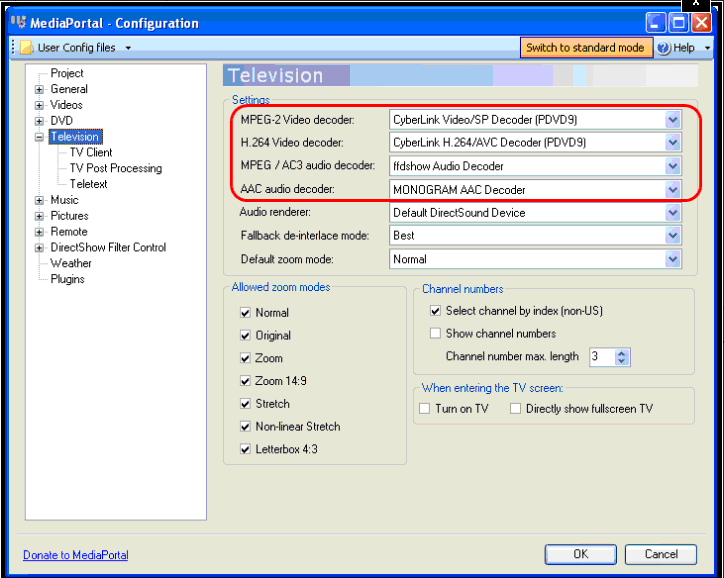724x578 pixels.
Task: Uncheck the Zoom 14:9 checkbox
Action: pyautogui.click(x=246, y=381)
